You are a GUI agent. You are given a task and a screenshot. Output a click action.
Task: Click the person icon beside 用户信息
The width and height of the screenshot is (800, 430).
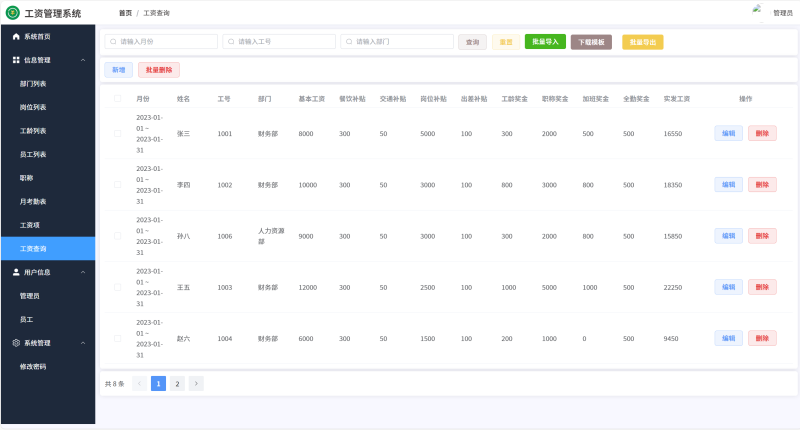coord(16,272)
